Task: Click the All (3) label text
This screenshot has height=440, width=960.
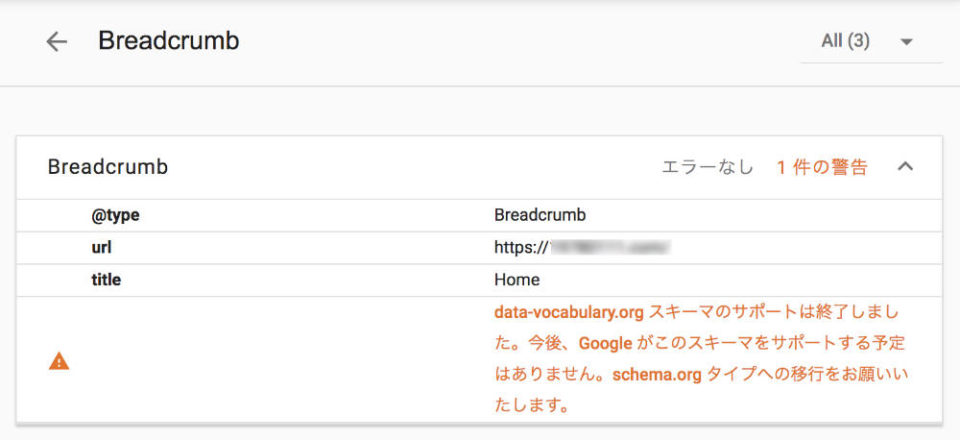Action: 846,42
